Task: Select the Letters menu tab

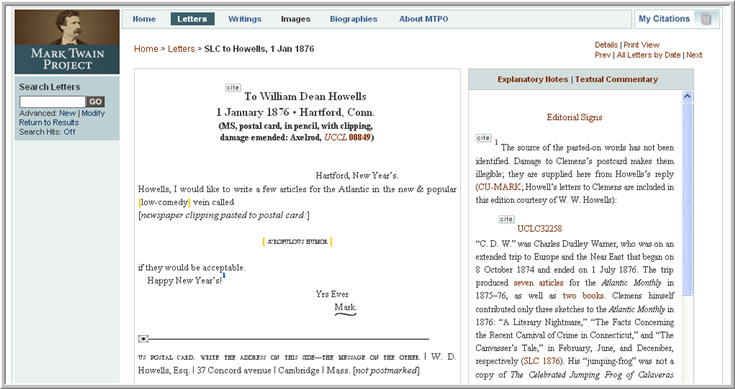Action: coord(192,19)
